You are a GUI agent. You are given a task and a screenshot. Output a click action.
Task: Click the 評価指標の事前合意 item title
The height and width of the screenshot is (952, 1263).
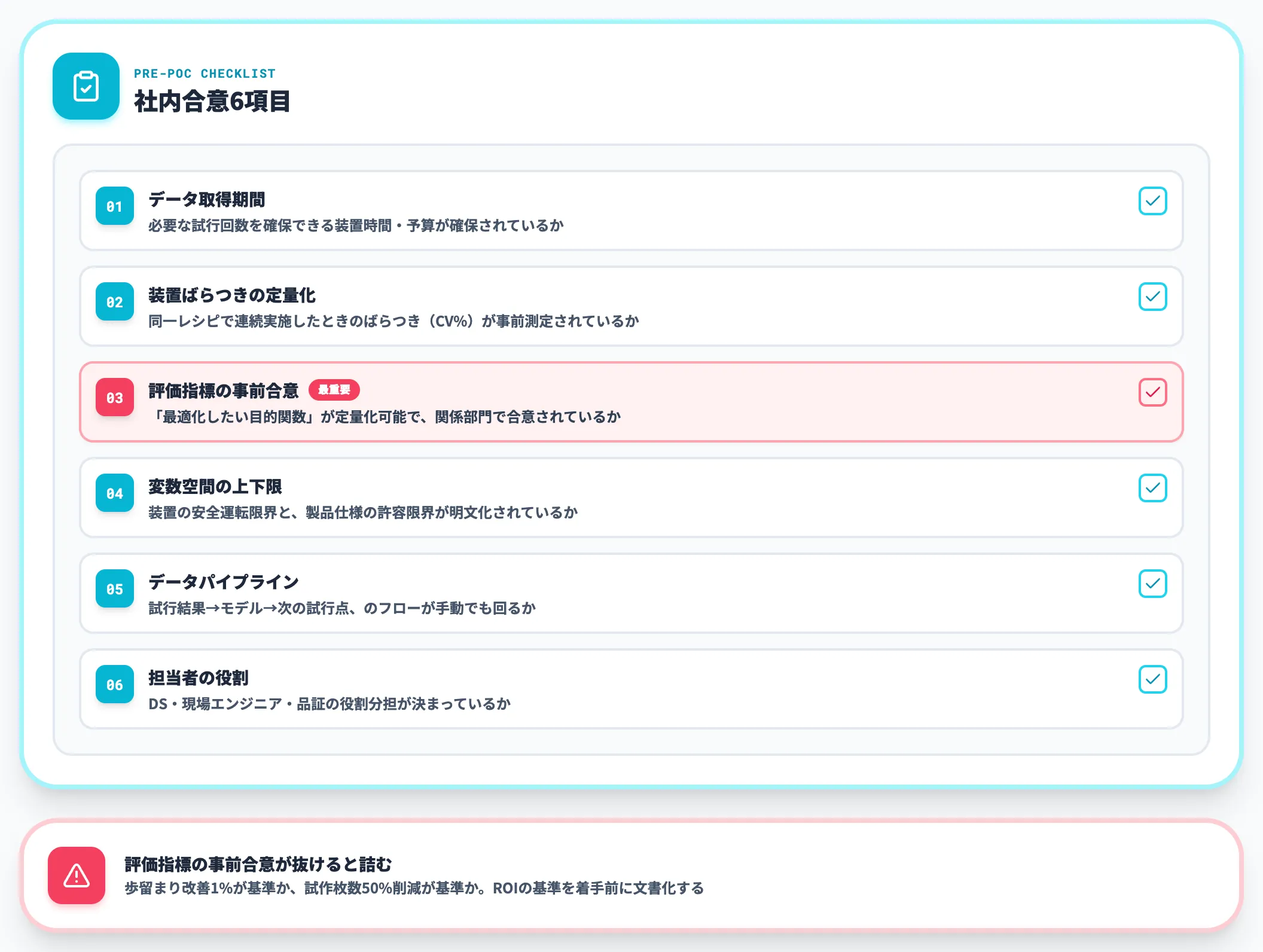(x=224, y=390)
